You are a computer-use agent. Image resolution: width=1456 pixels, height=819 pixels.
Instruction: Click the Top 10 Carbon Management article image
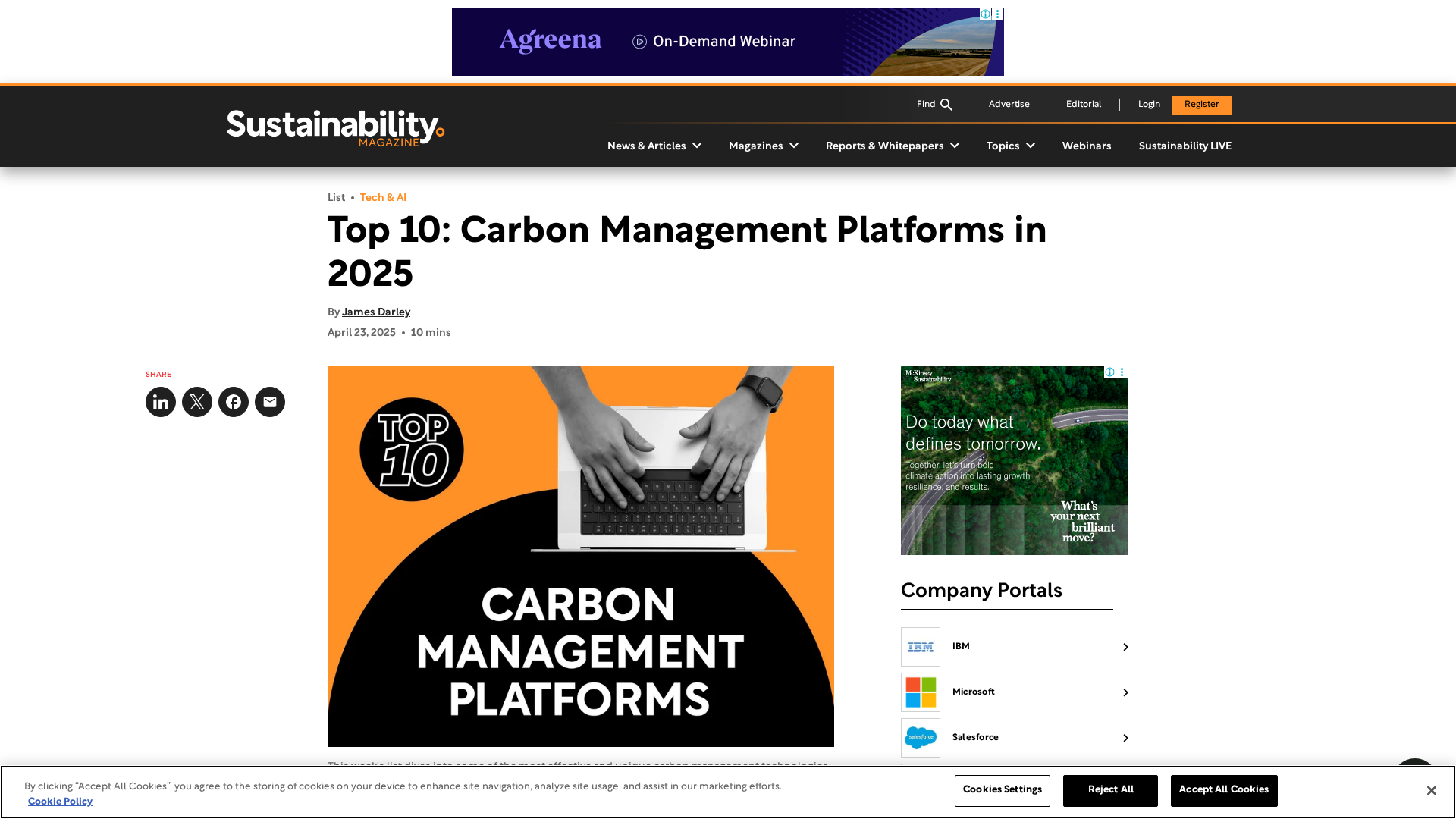coord(581,556)
